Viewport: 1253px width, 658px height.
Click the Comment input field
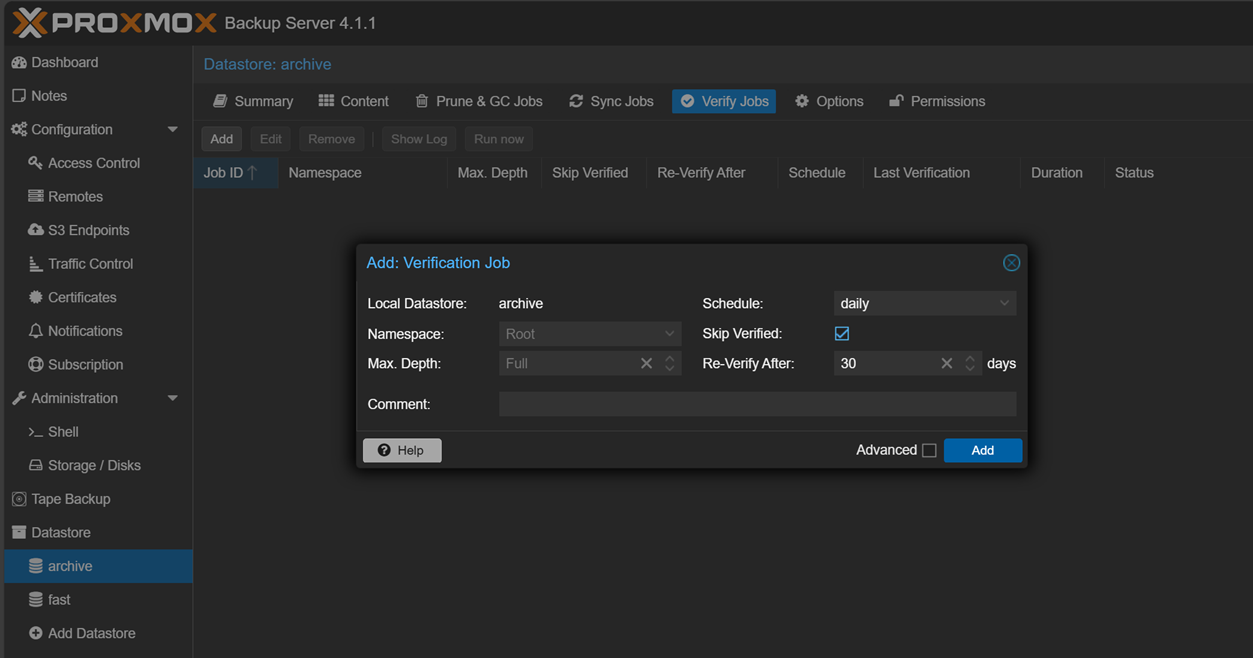pyautogui.click(x=757, y=403)
